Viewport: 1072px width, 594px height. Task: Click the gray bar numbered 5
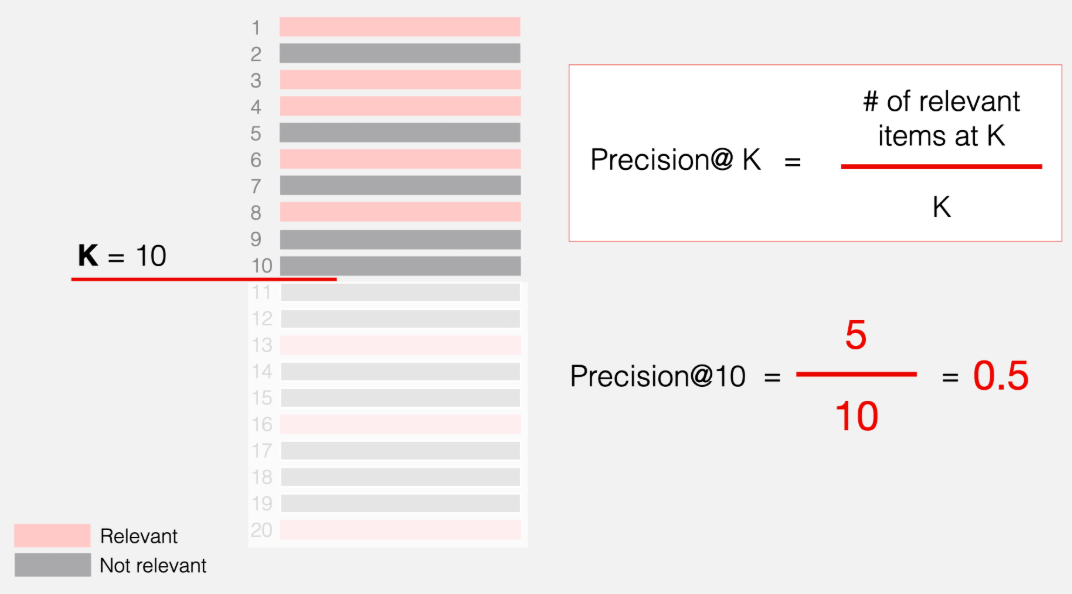(400, 132)
